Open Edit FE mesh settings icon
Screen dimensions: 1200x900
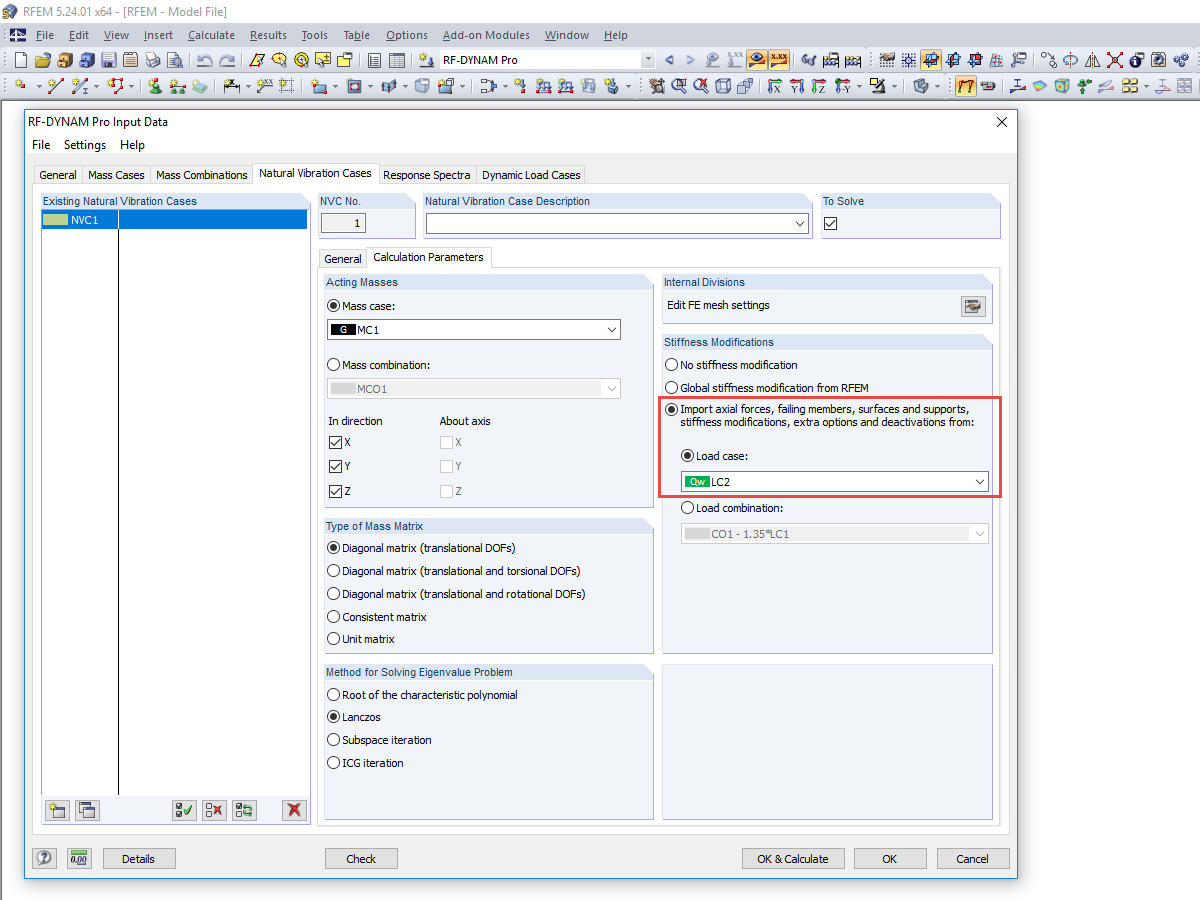974,306
